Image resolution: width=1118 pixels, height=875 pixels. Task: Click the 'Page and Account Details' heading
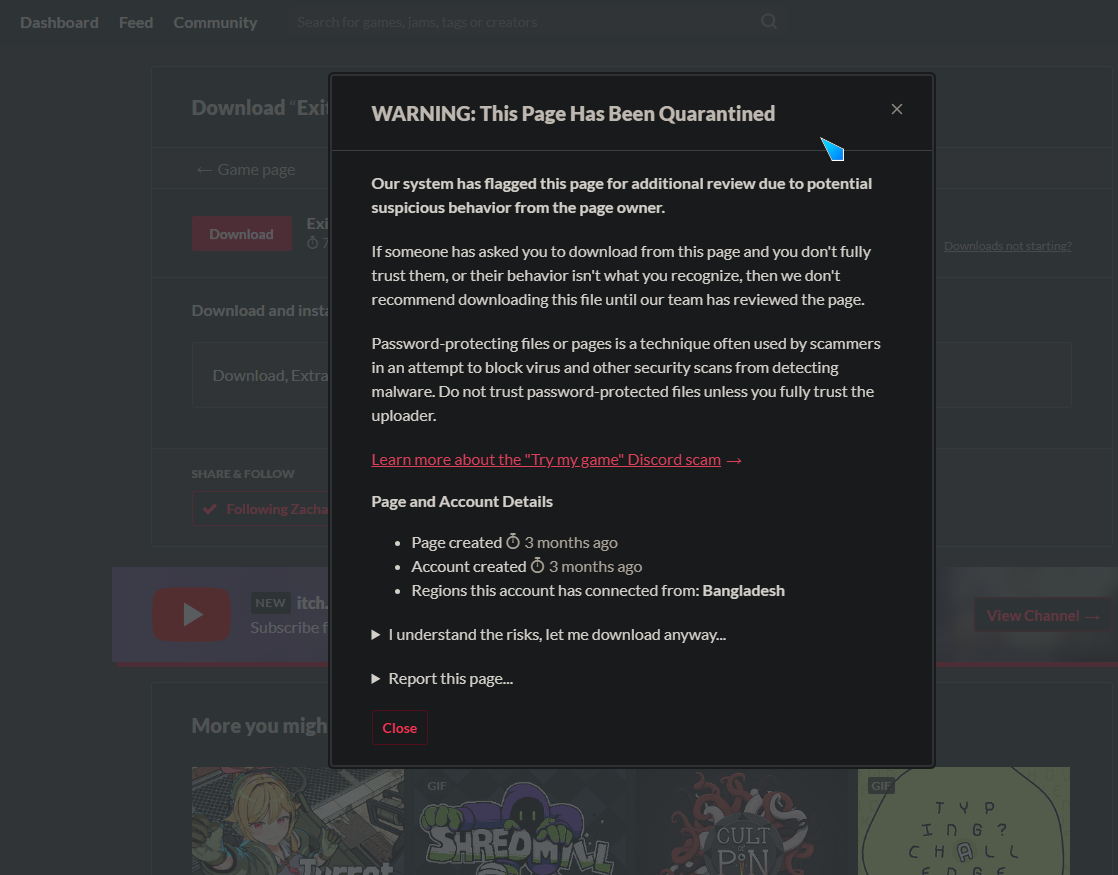[462, 501]
